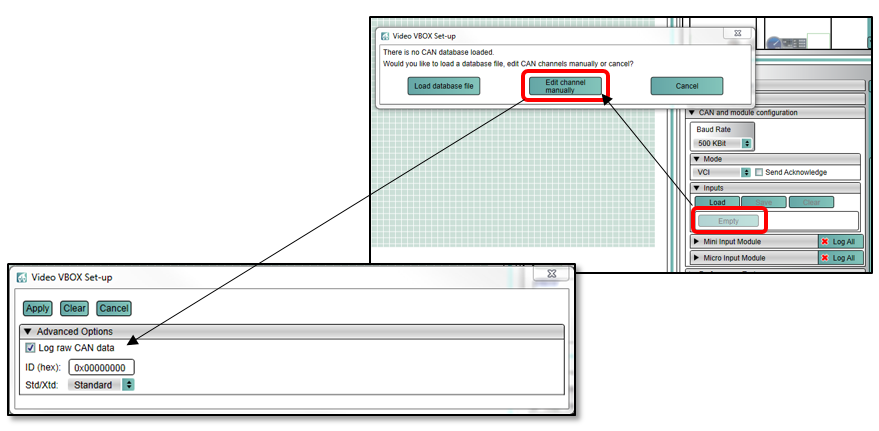The height and width of the screenshot is (431, 879).
Task: Click the Clear button under Inputs
Action: point(811,202)
